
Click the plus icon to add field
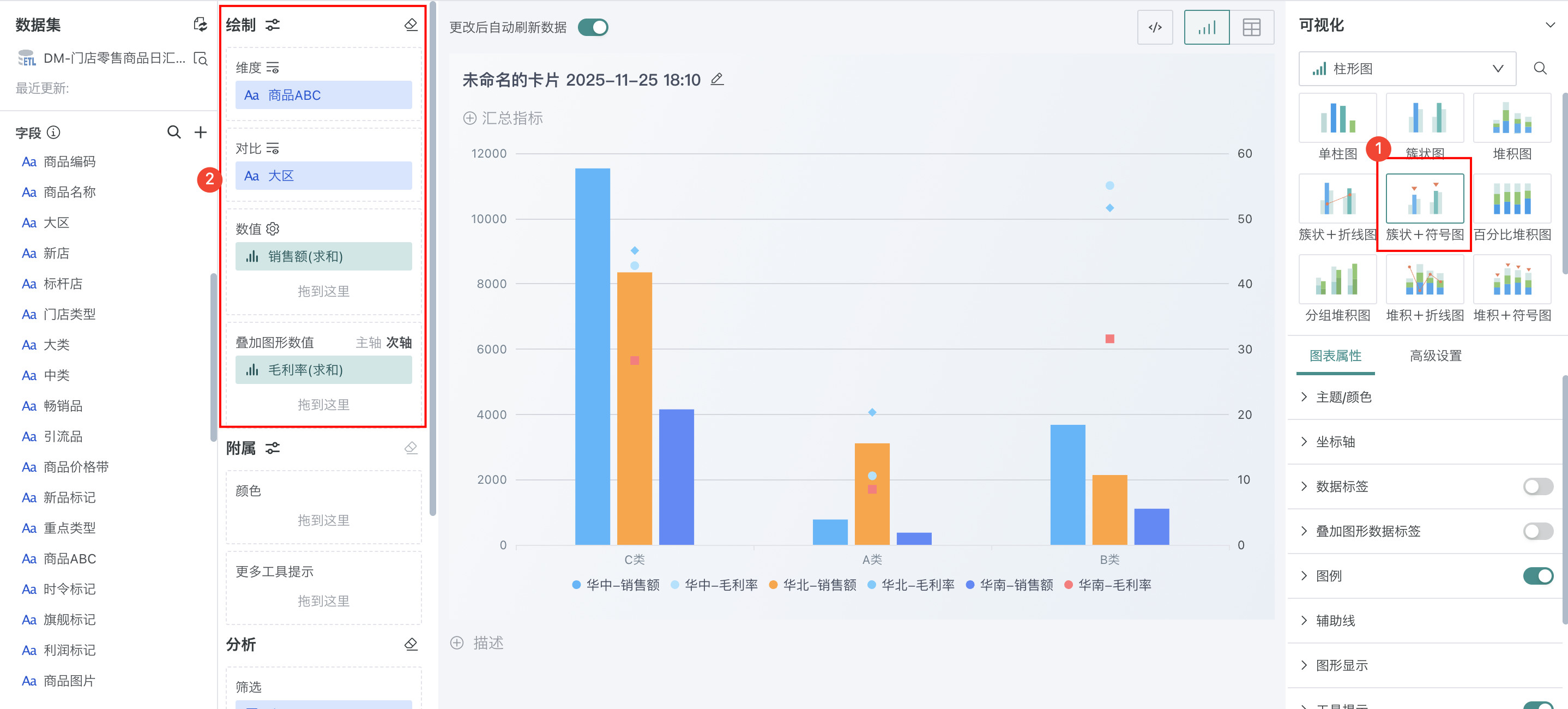point(200,132)
